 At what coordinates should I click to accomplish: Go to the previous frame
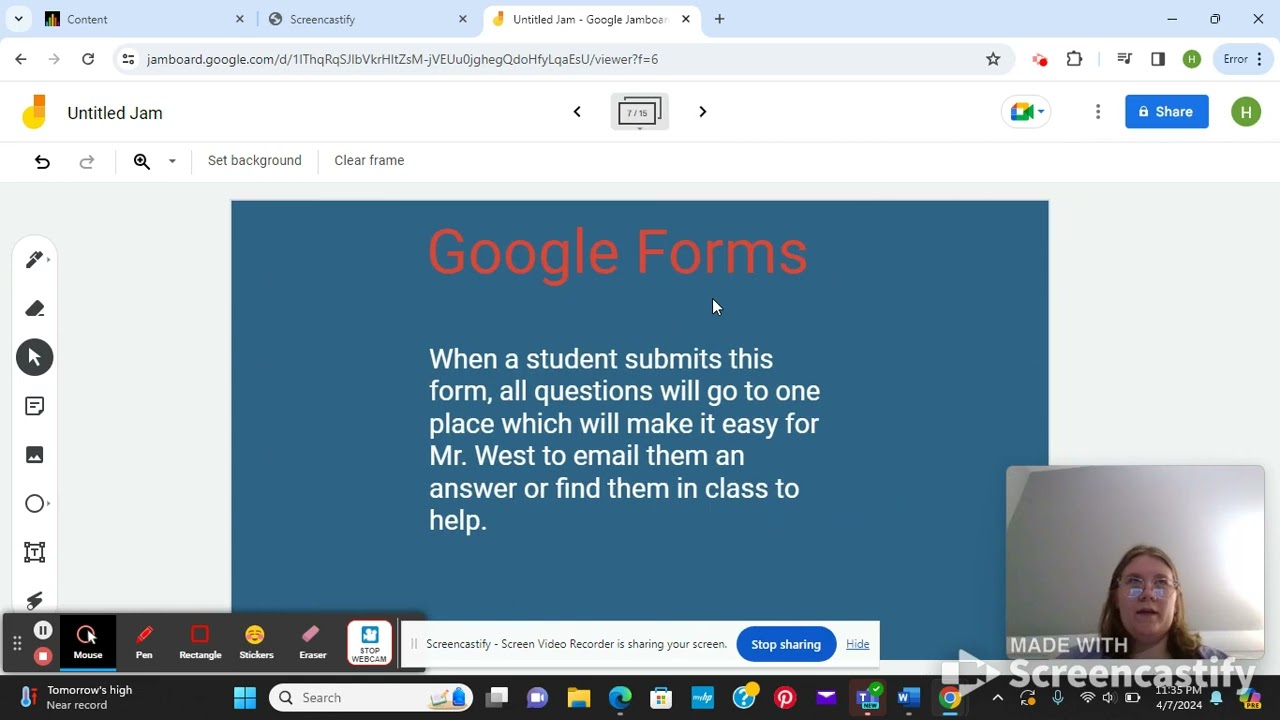point(577,112)
